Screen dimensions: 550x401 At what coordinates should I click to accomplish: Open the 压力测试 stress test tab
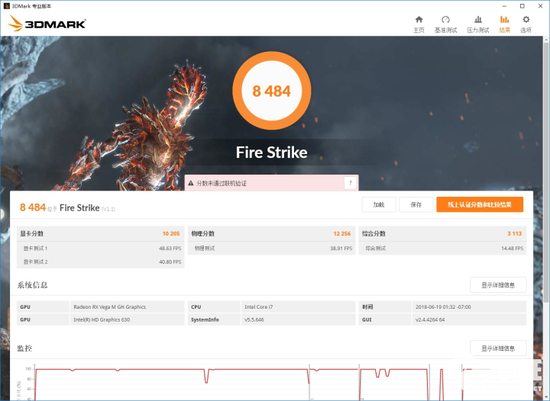tap(478, 24)
